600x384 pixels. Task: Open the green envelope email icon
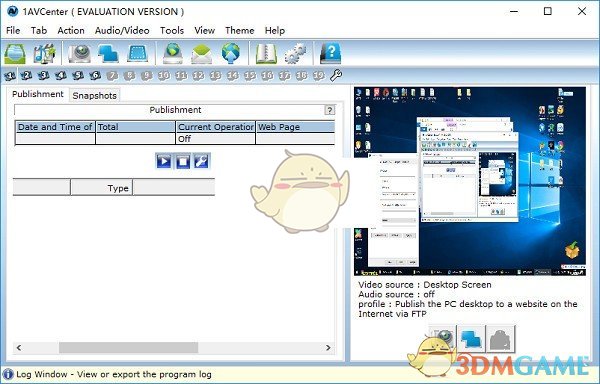coord(202,54)
